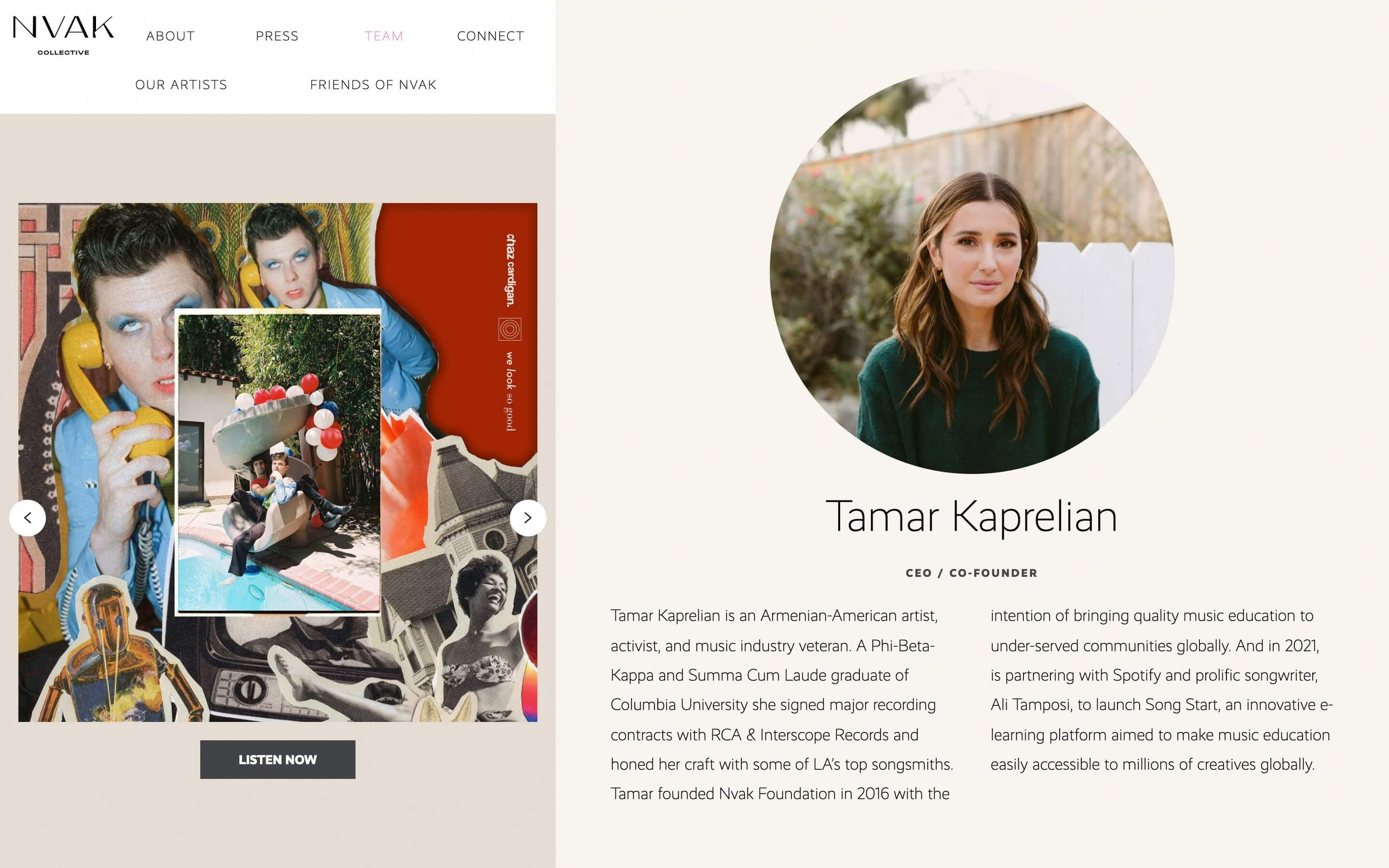1389x868 pixels.
Task: Click the Tamar Kaprelian name heading
Action: 972,516
